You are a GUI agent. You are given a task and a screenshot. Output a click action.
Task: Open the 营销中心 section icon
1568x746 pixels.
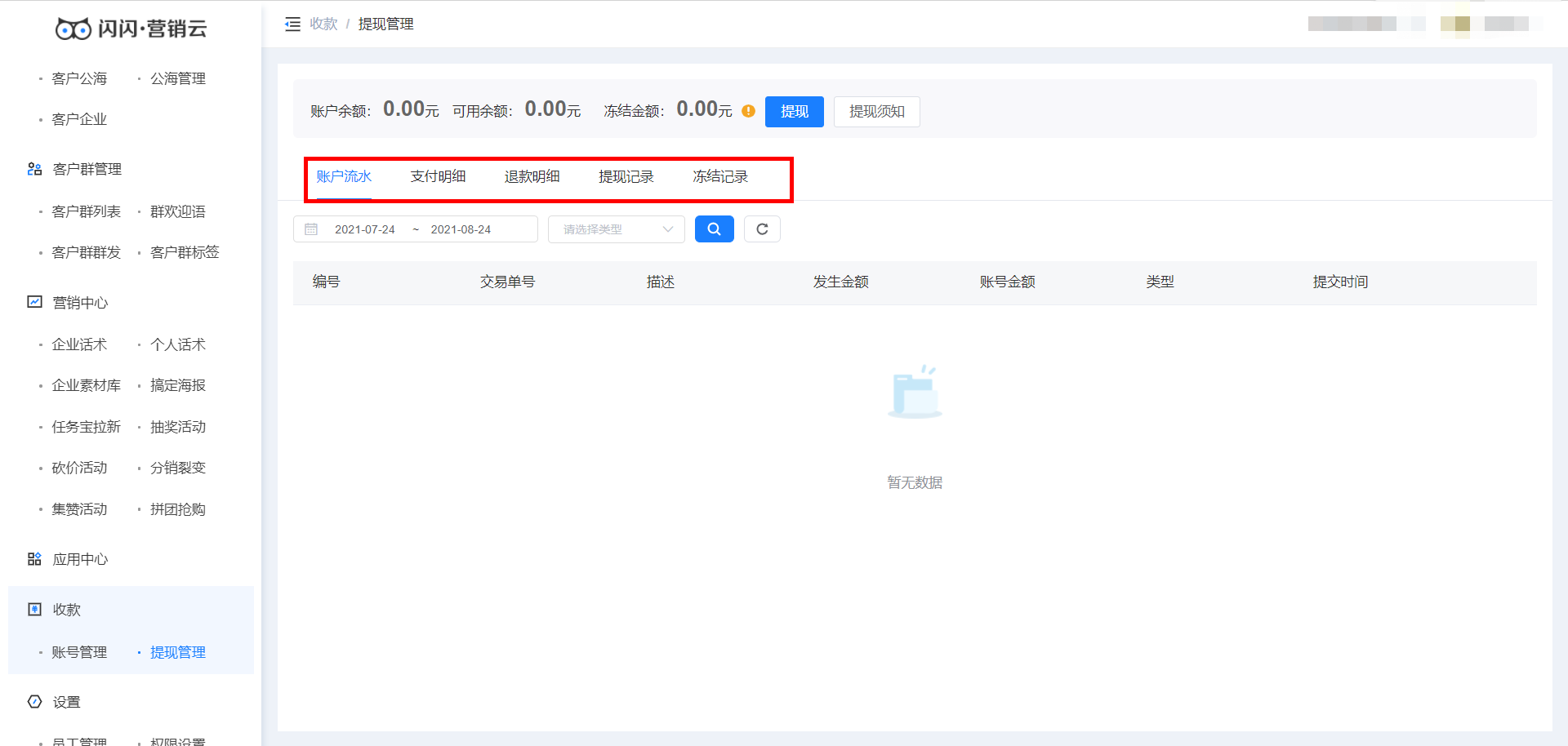[x=34, y=302]
